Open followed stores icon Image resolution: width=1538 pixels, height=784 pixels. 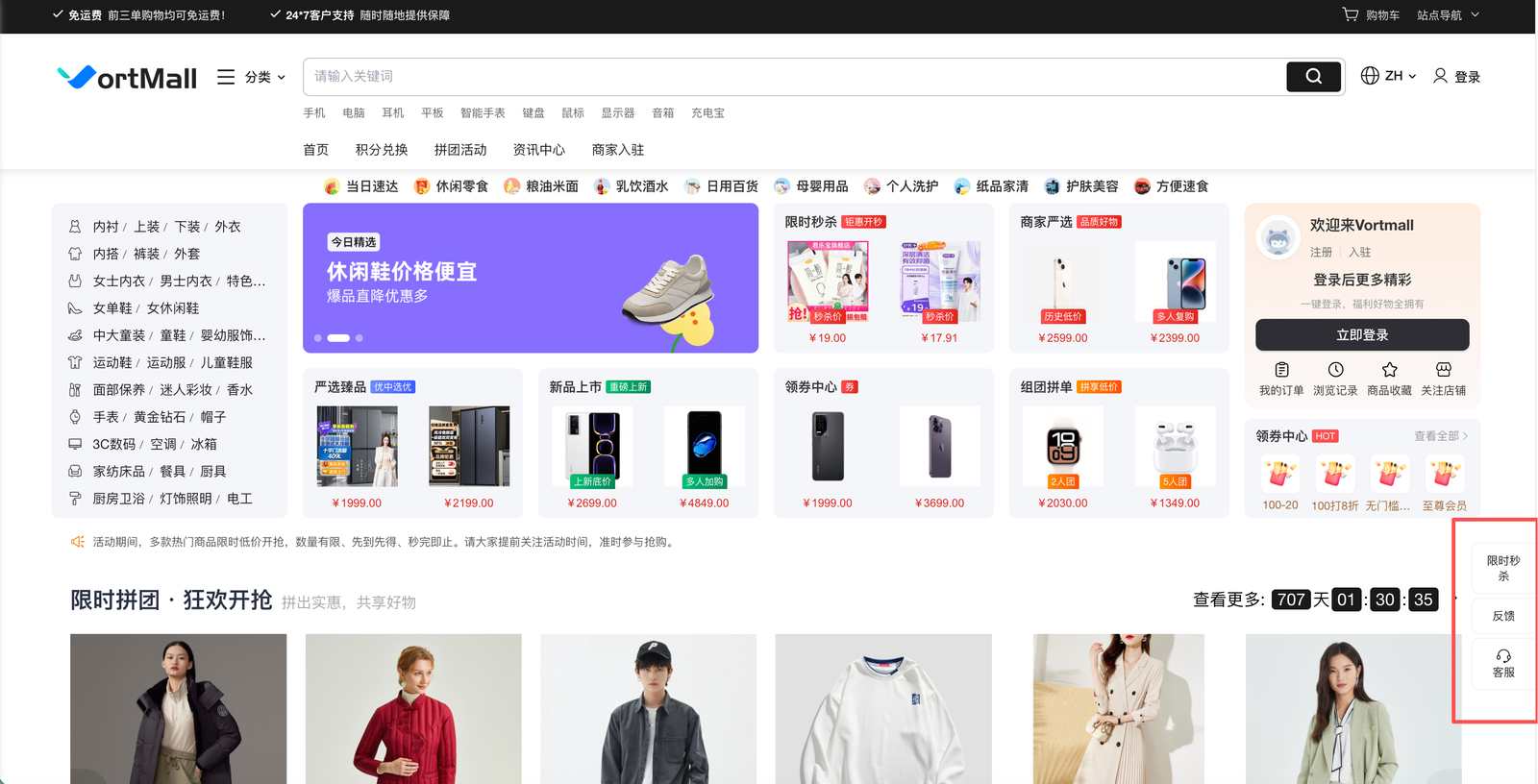coord(1443,370)
